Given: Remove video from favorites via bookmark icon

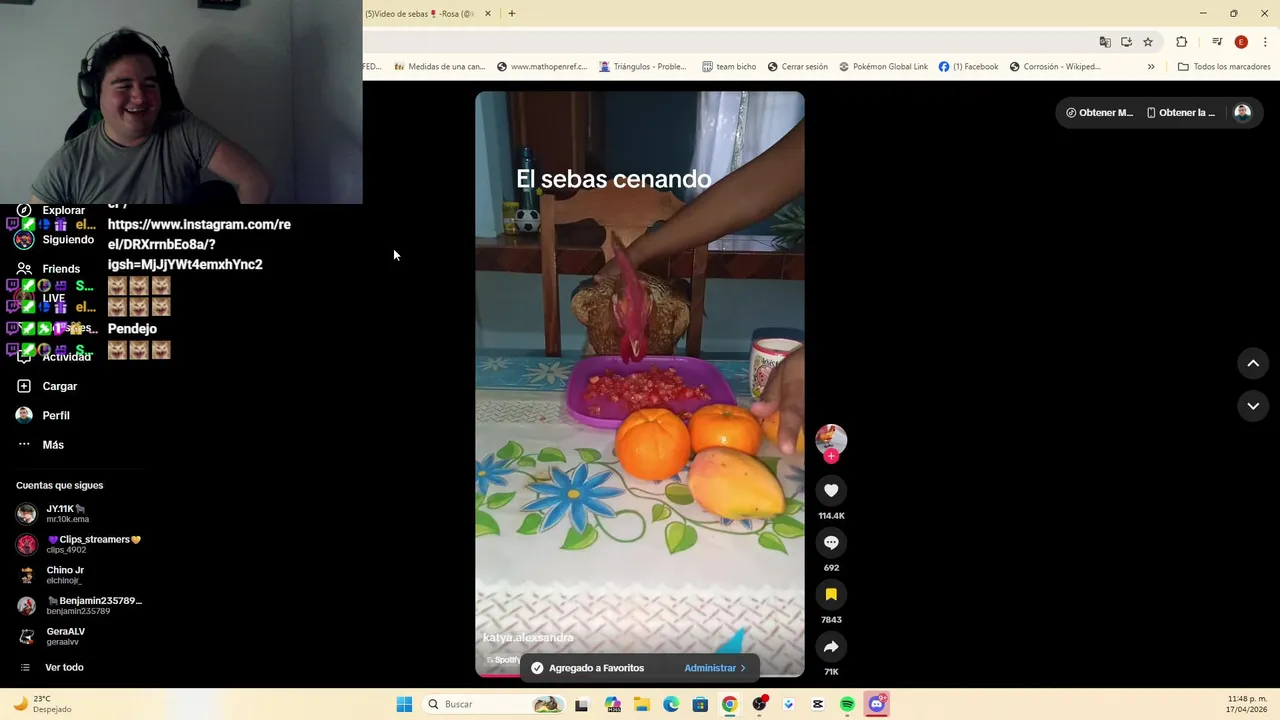Looking at the screenshot, I should coord(831,594).
